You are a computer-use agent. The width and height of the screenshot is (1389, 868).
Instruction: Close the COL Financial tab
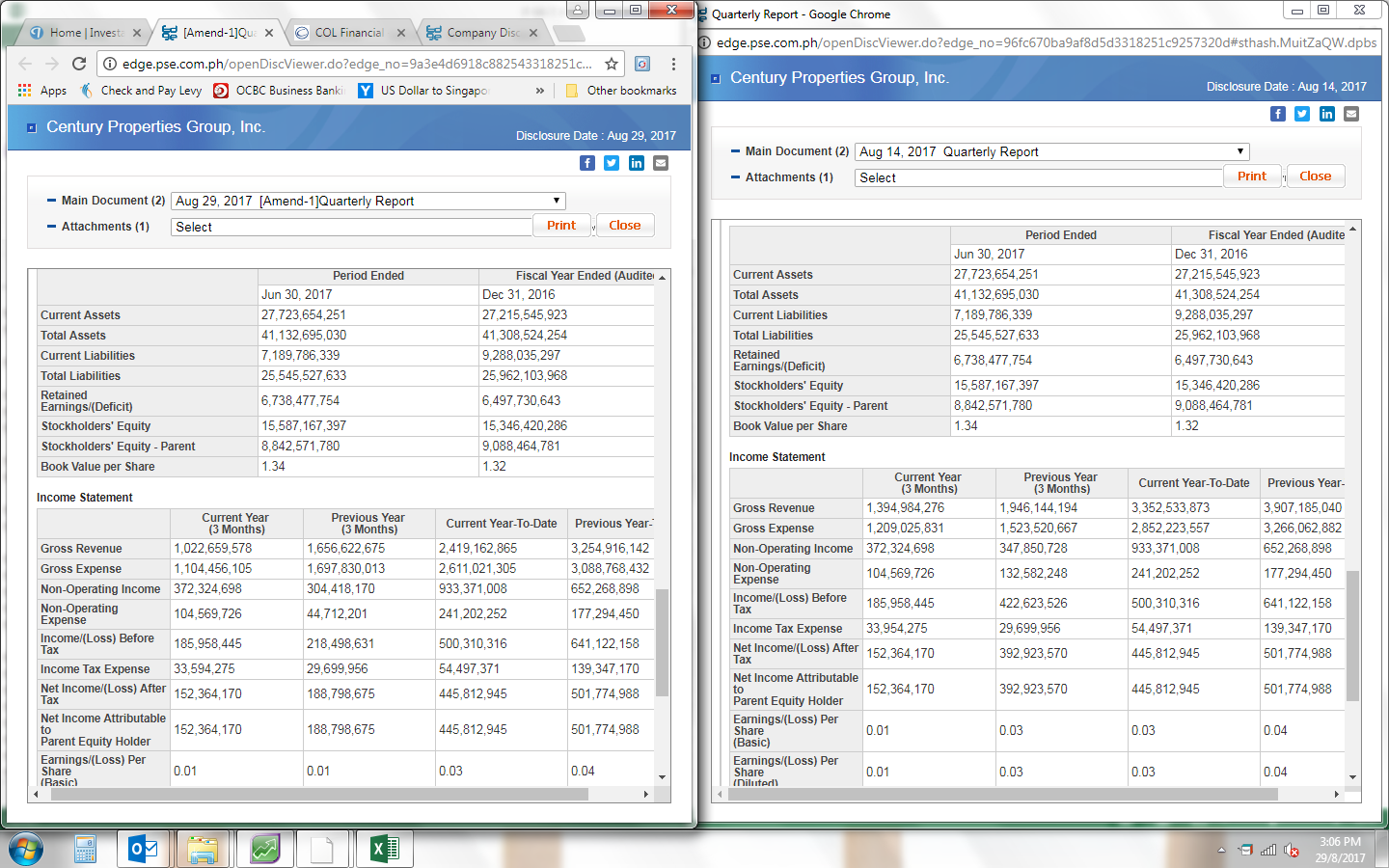[402, 33]
